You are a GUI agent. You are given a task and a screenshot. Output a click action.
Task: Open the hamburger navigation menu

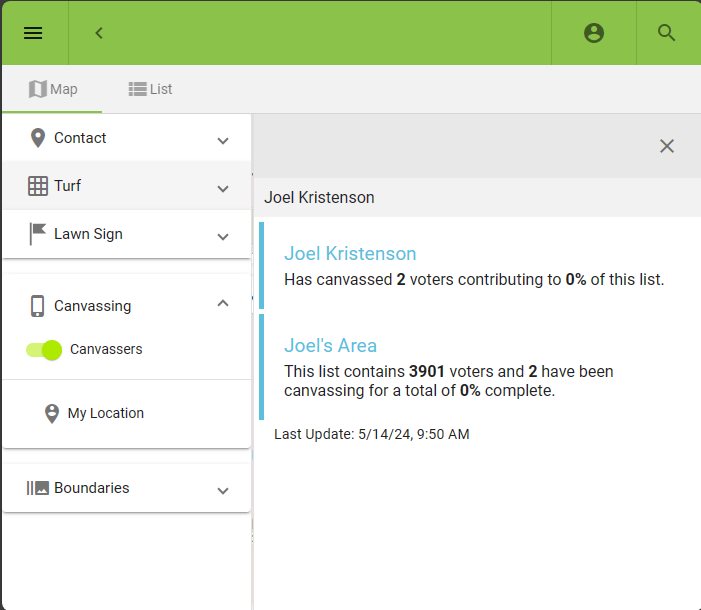tap(33, 33)
